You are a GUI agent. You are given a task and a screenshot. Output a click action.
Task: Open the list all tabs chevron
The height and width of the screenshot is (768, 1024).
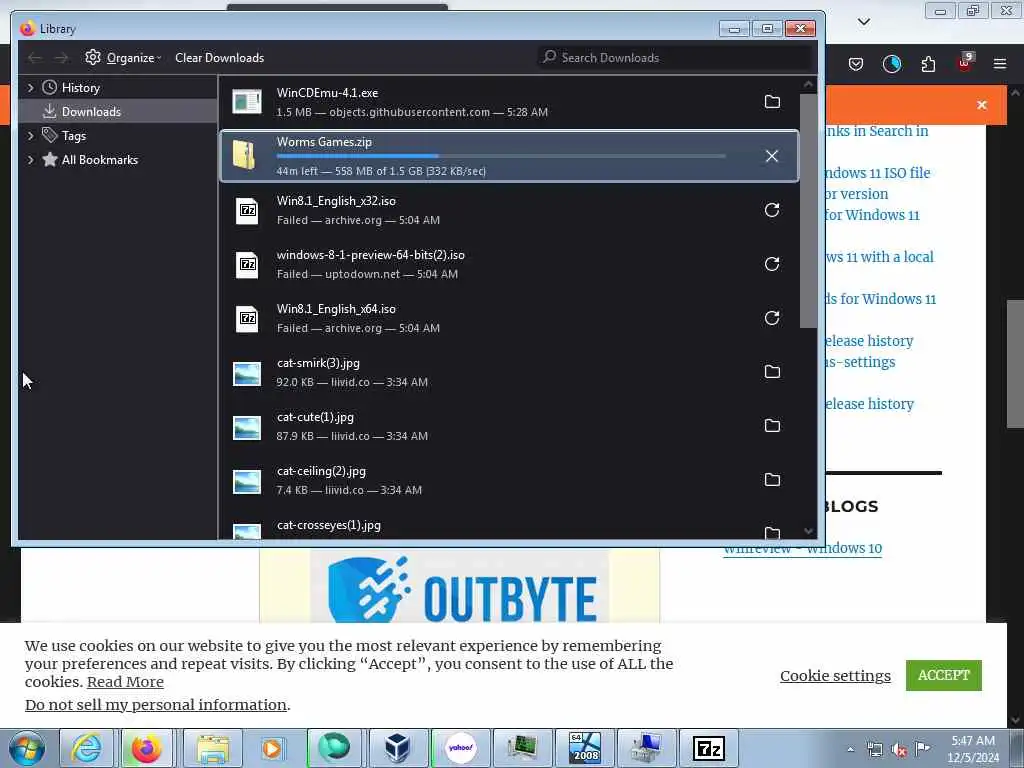click(x=864, y=22)
